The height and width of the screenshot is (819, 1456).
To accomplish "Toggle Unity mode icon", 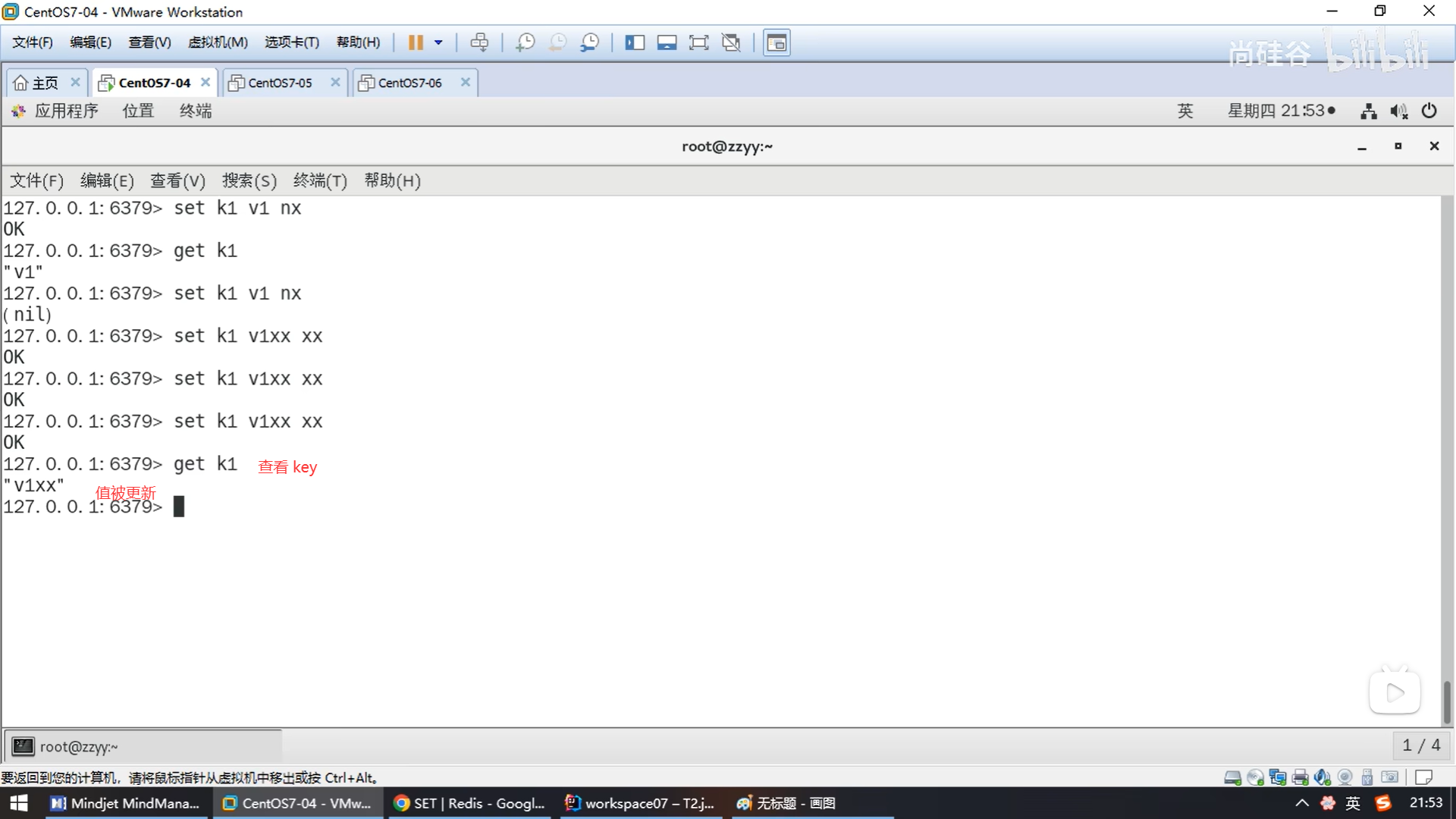I will point(731,42).
